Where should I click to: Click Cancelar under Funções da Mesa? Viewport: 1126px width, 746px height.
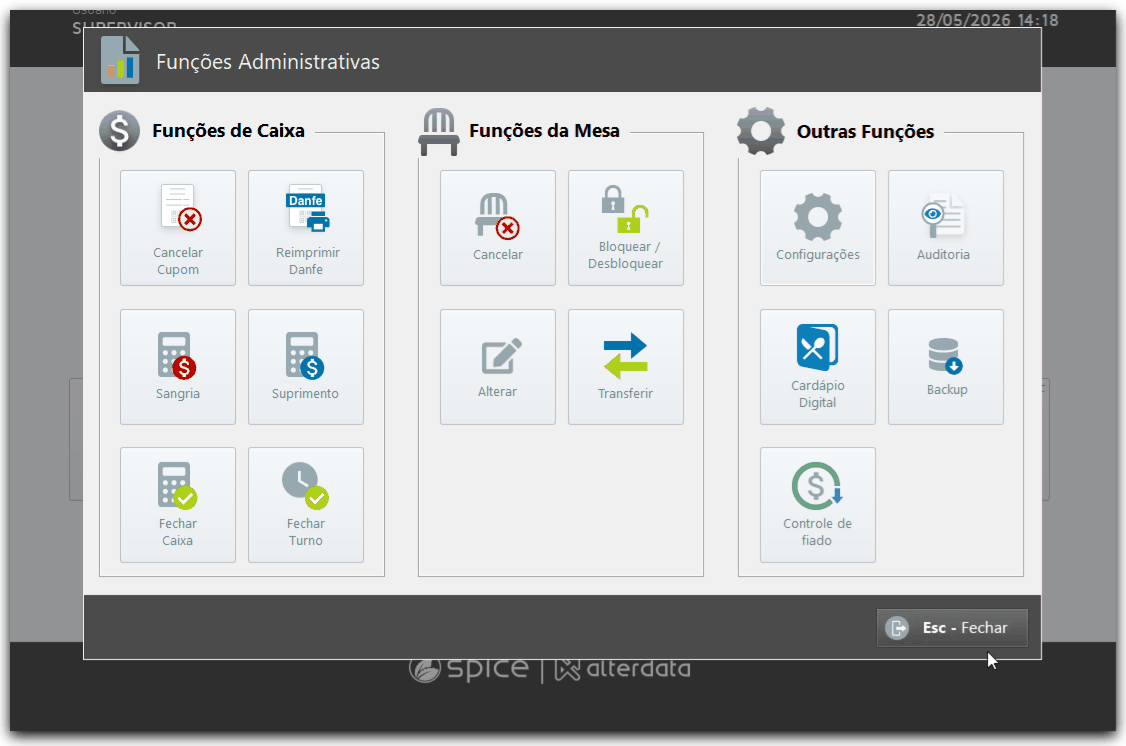(498, 228)
